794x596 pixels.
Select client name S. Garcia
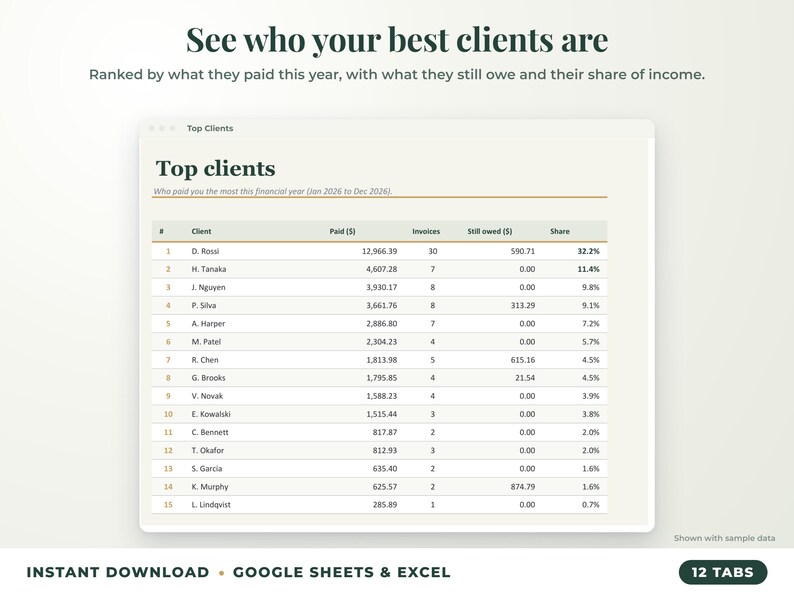click(207, 469)
